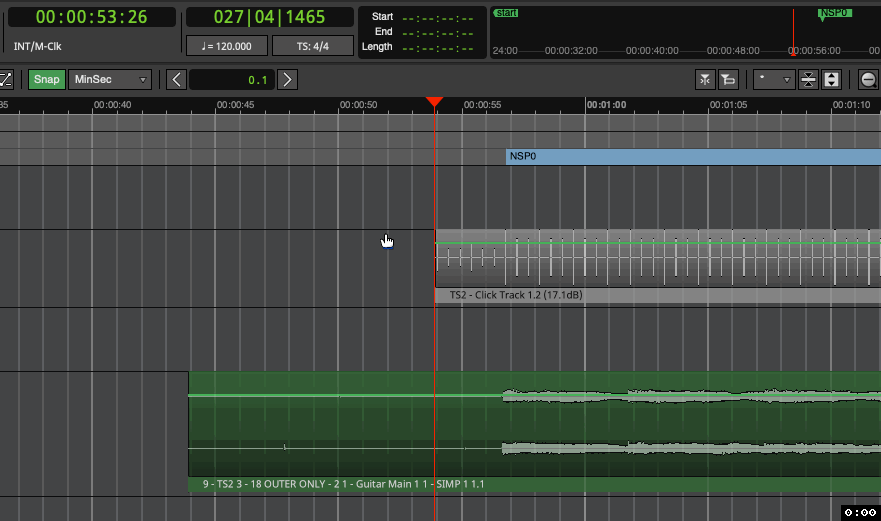Open the MinSec grid format dropdown
Screen dimensions: 881x521
pyautogui.click(x=110, y=80)
